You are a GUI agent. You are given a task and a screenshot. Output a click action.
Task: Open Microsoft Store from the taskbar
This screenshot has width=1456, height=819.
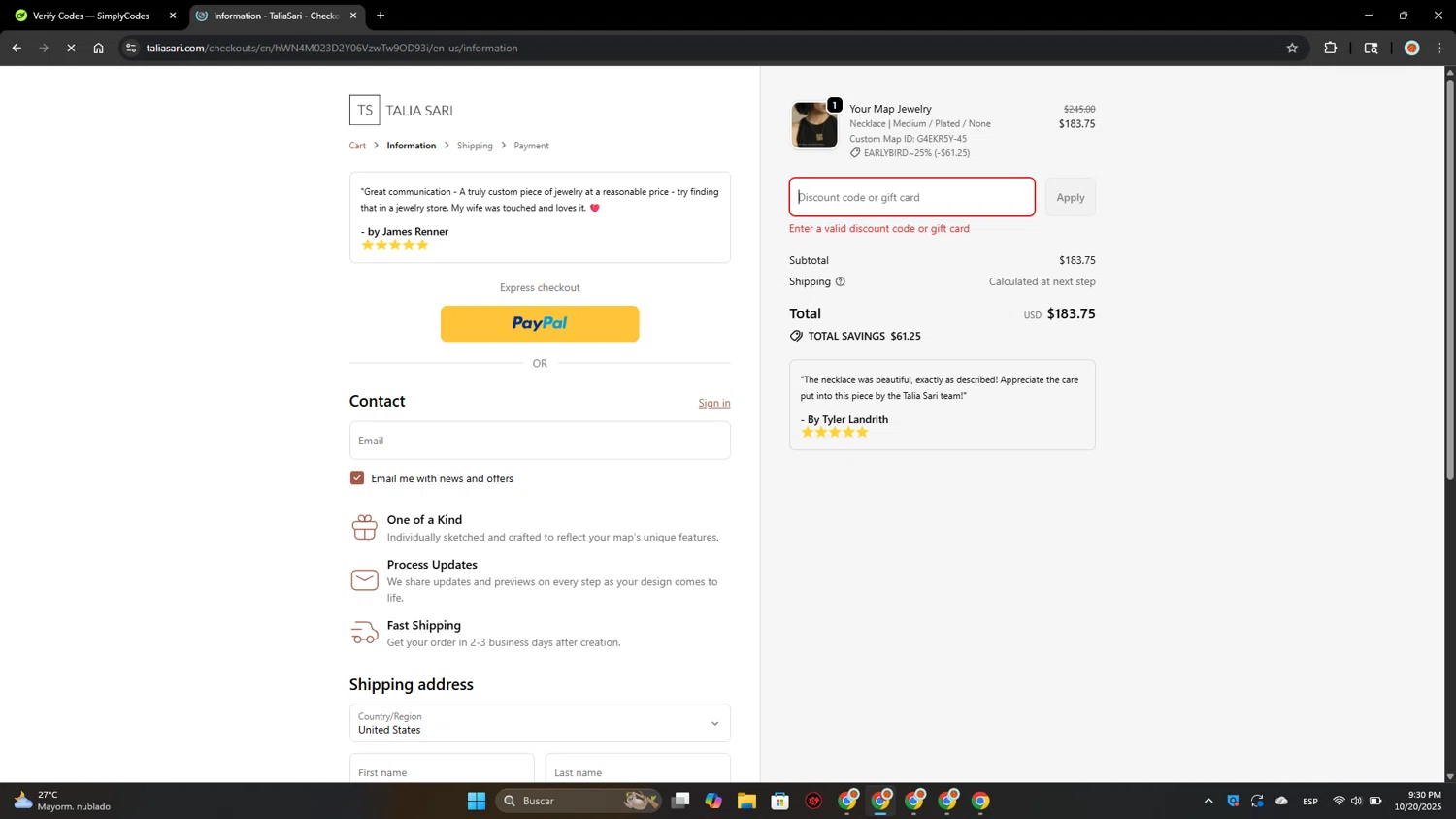tap(780, 801)
